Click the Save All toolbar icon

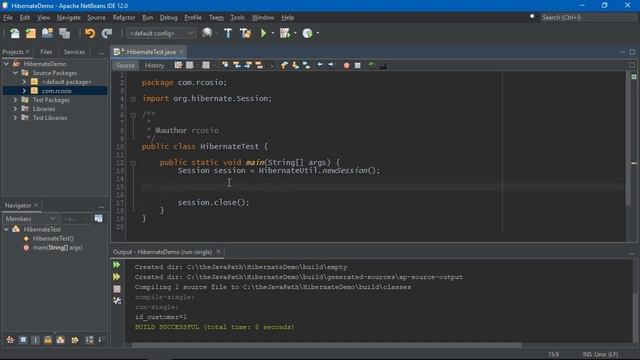(x=64, y=33)
